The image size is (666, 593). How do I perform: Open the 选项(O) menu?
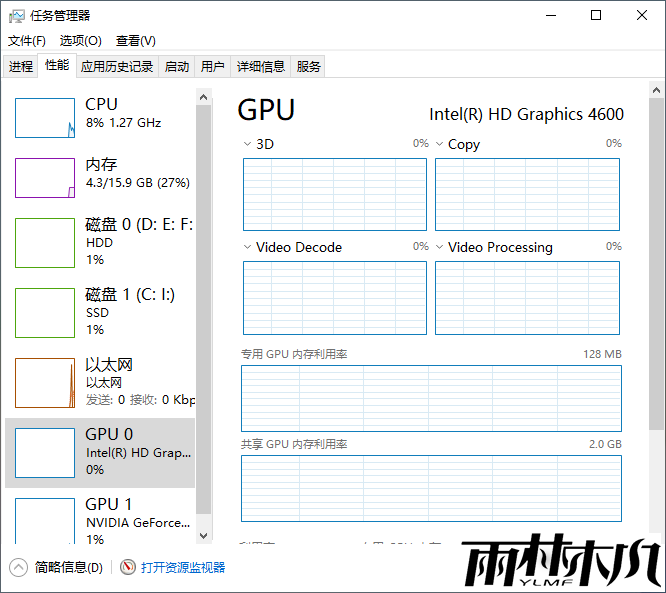(x=80, y=41)
